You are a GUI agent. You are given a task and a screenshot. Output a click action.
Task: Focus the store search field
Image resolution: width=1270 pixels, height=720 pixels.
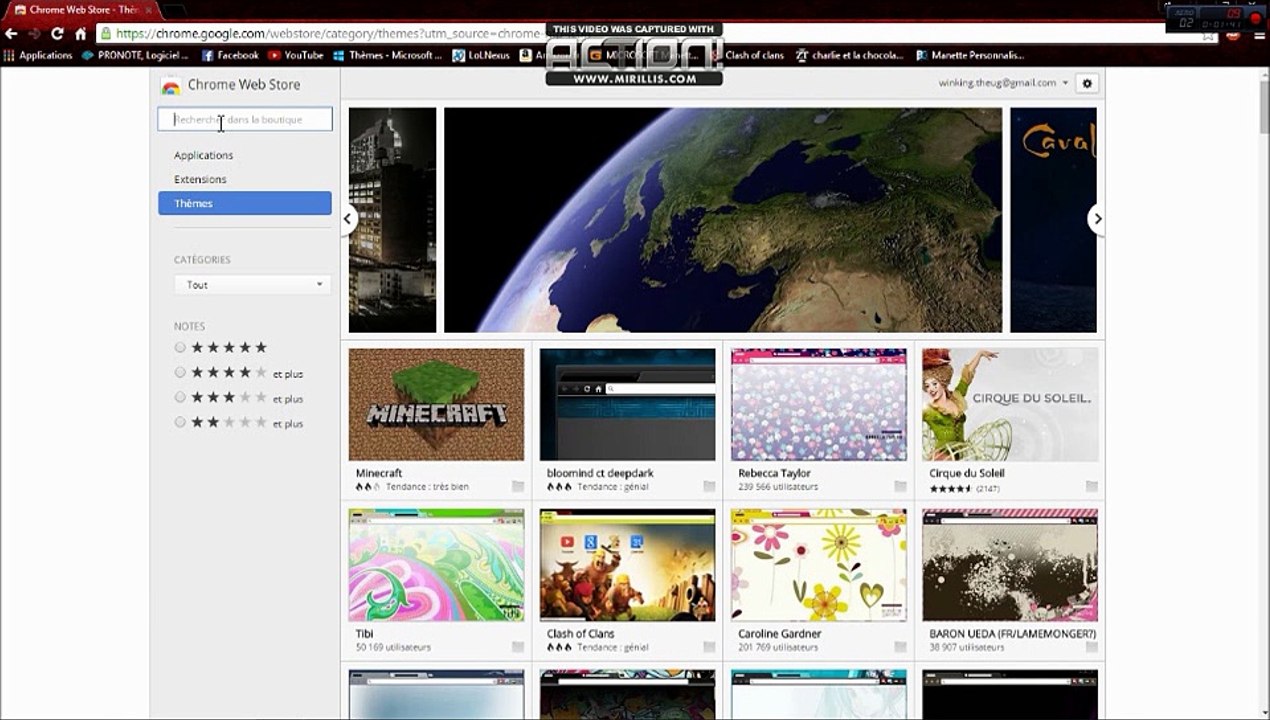point(245,119)
